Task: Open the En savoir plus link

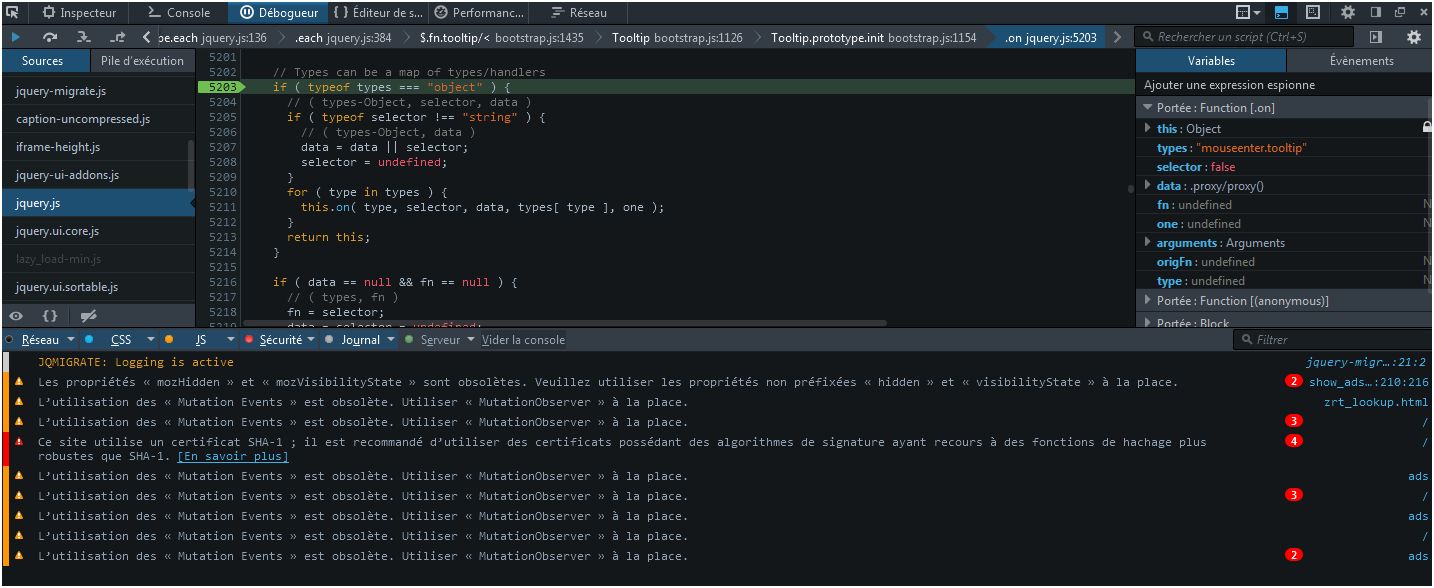Action: 233,456
